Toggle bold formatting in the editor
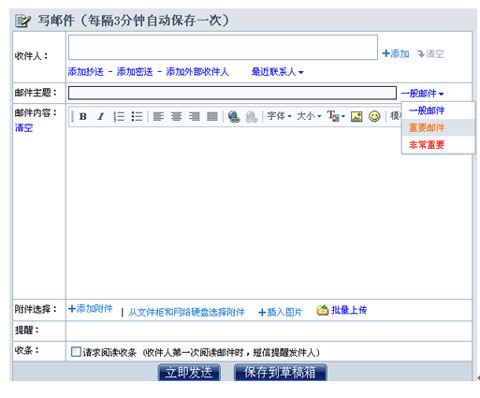This screenshot has height=398, width=480. [x=83, y=117]
